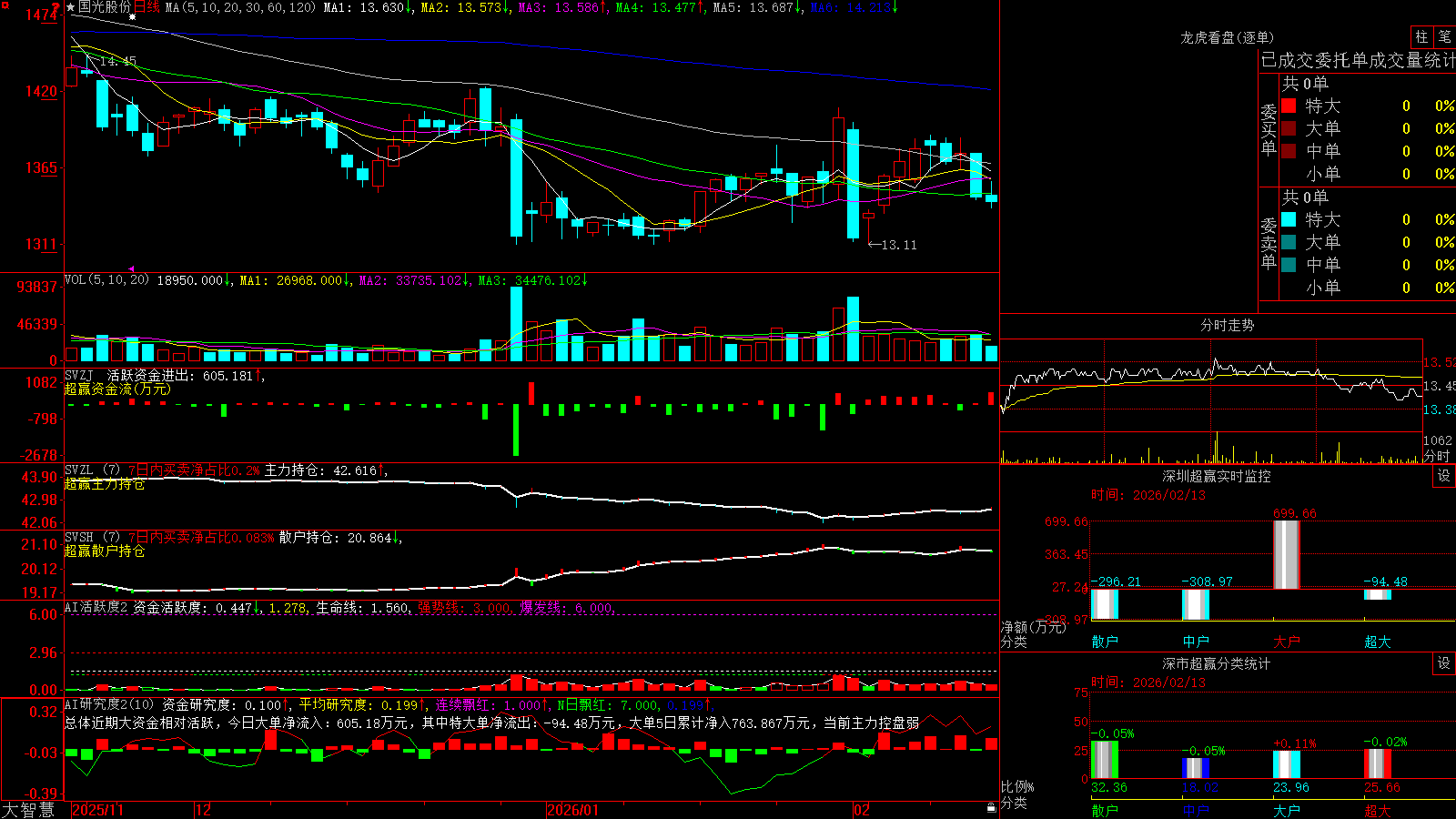Open 设 settings for 深圳超赢实时监控
Image resolution: width=1456 pixels, height=819 pixels.
[1444, 476]
